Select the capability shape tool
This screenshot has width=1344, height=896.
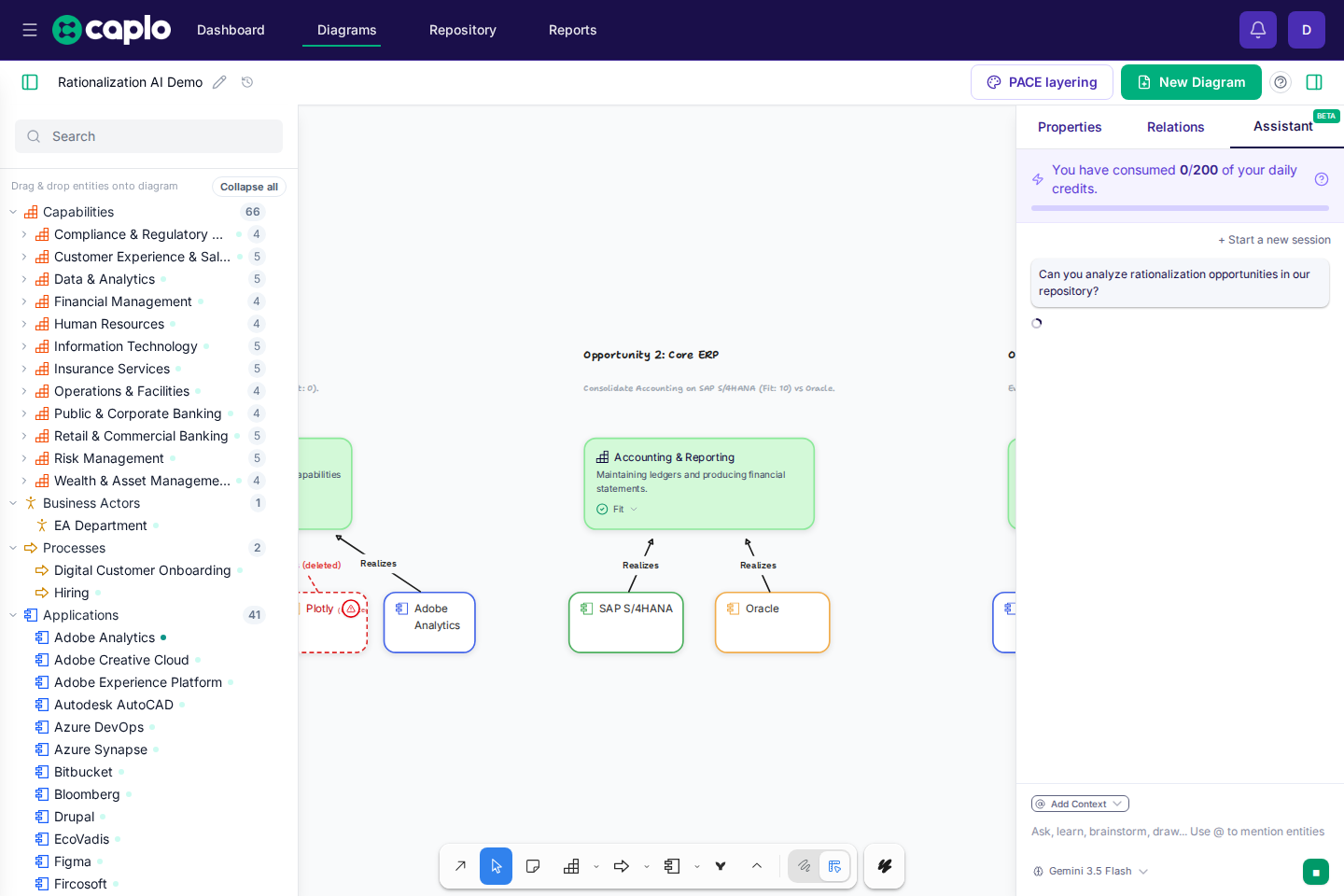click(571, 866)
